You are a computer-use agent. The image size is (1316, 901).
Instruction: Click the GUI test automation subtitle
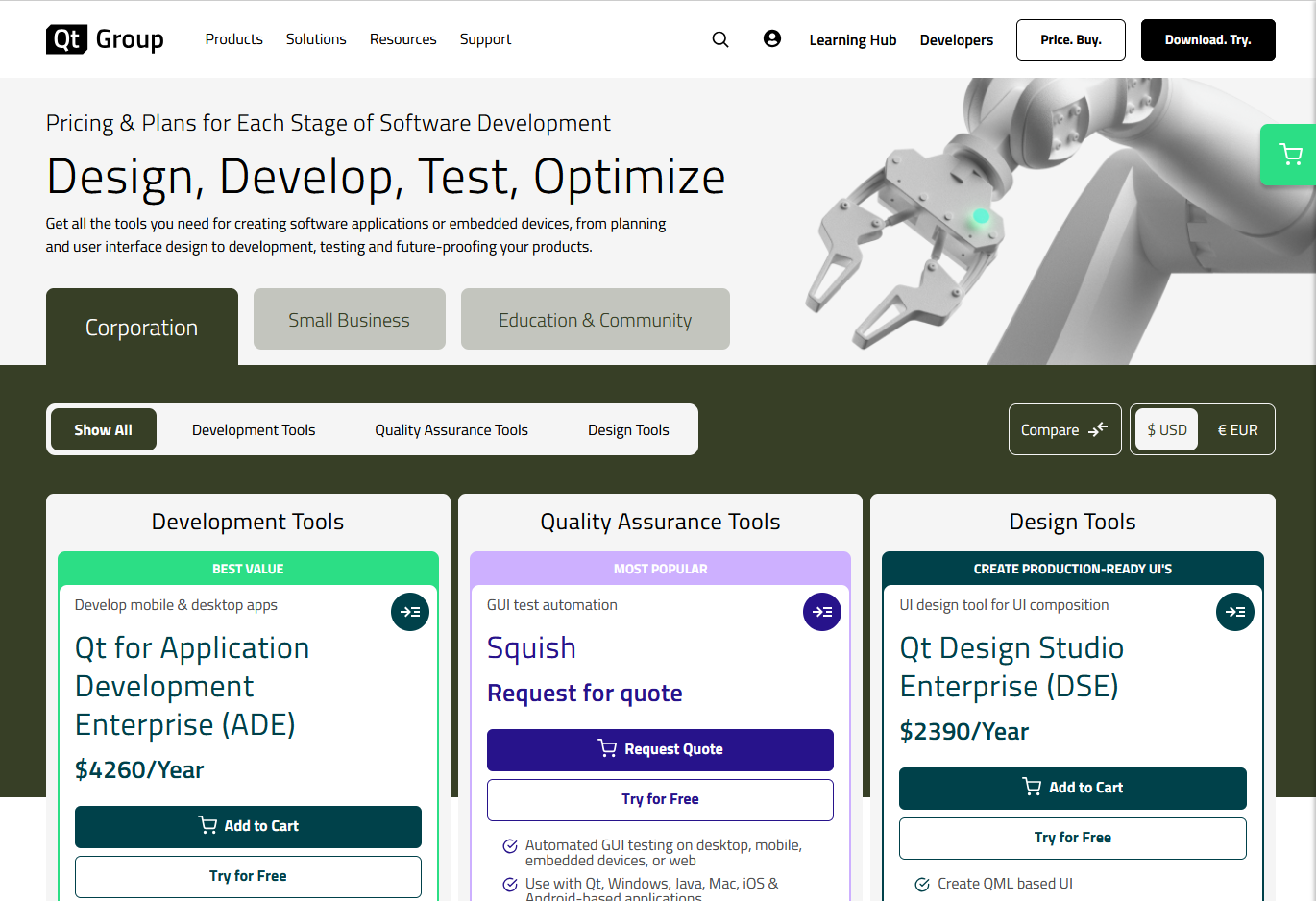coord(552,605)
